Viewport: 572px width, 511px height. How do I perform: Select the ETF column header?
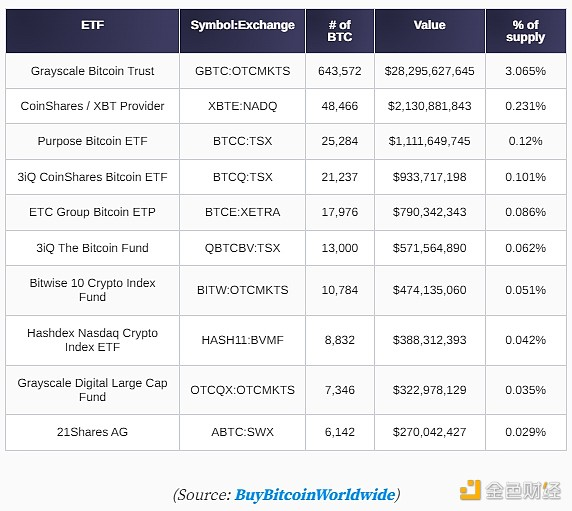92,31
